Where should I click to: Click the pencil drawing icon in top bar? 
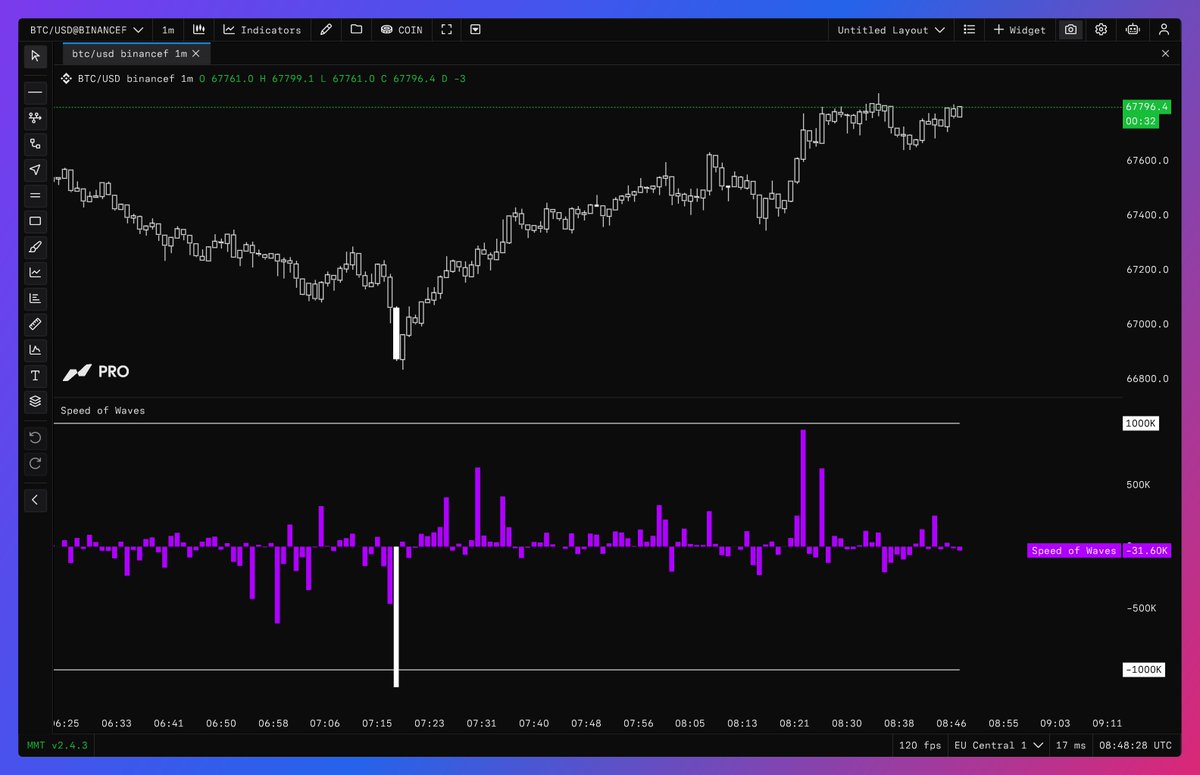pyautogui.click(x=326, y=30)
